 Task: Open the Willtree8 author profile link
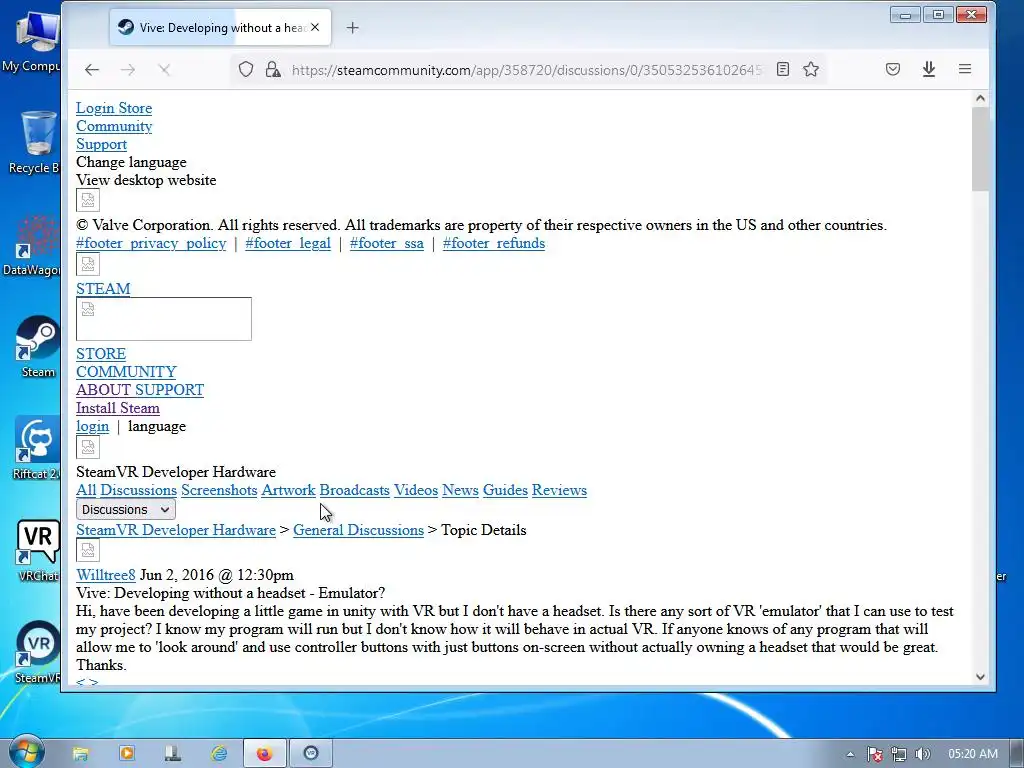pos(105,575)
